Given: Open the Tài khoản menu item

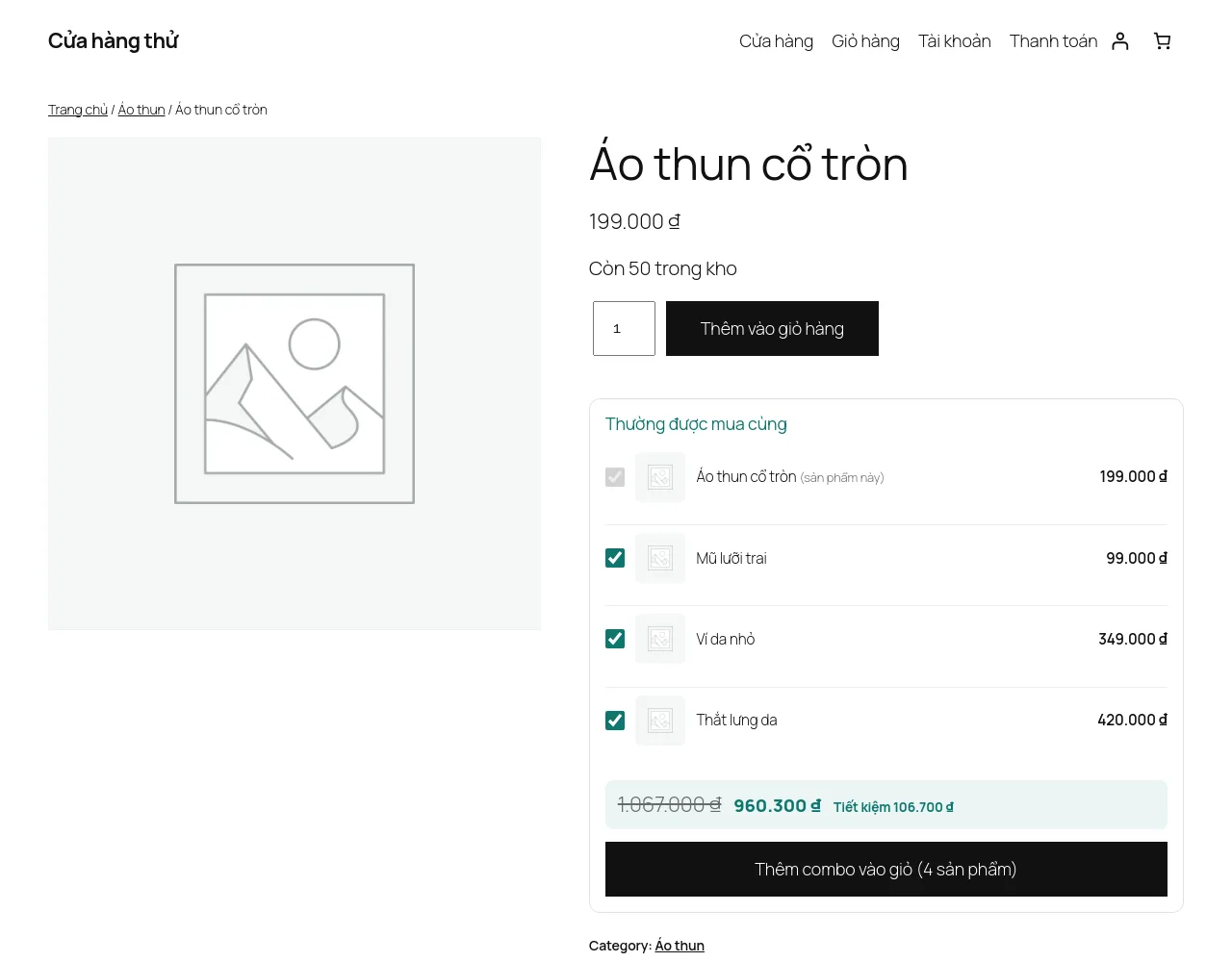Looking at the screenshot, I should [955, 40].
